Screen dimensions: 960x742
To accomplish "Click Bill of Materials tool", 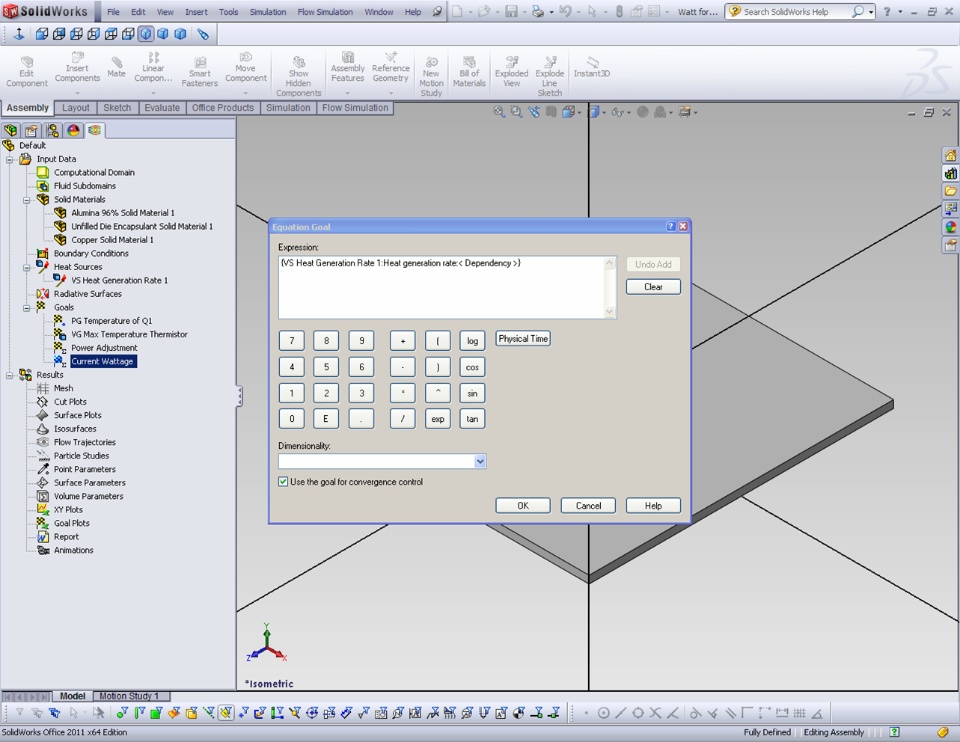I will point(469,72).
